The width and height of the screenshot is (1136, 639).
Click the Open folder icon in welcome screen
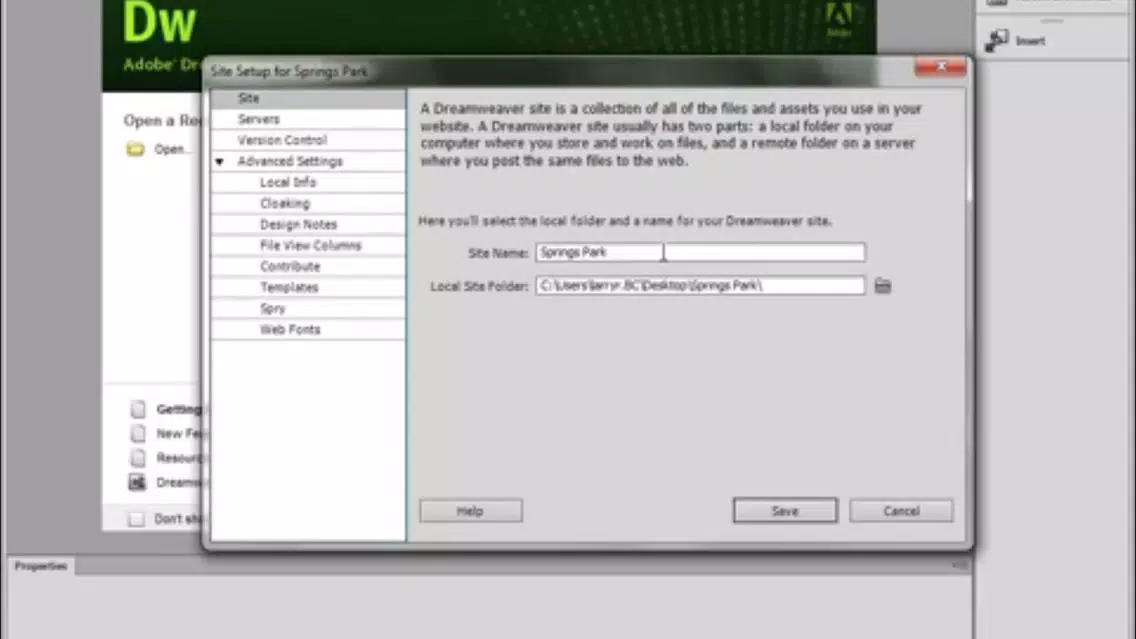coord(135,149)
